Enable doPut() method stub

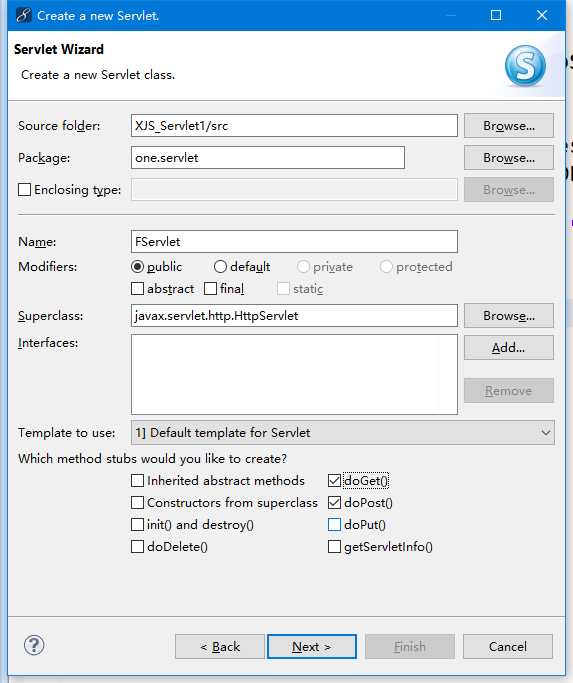[x=334, y=524]
